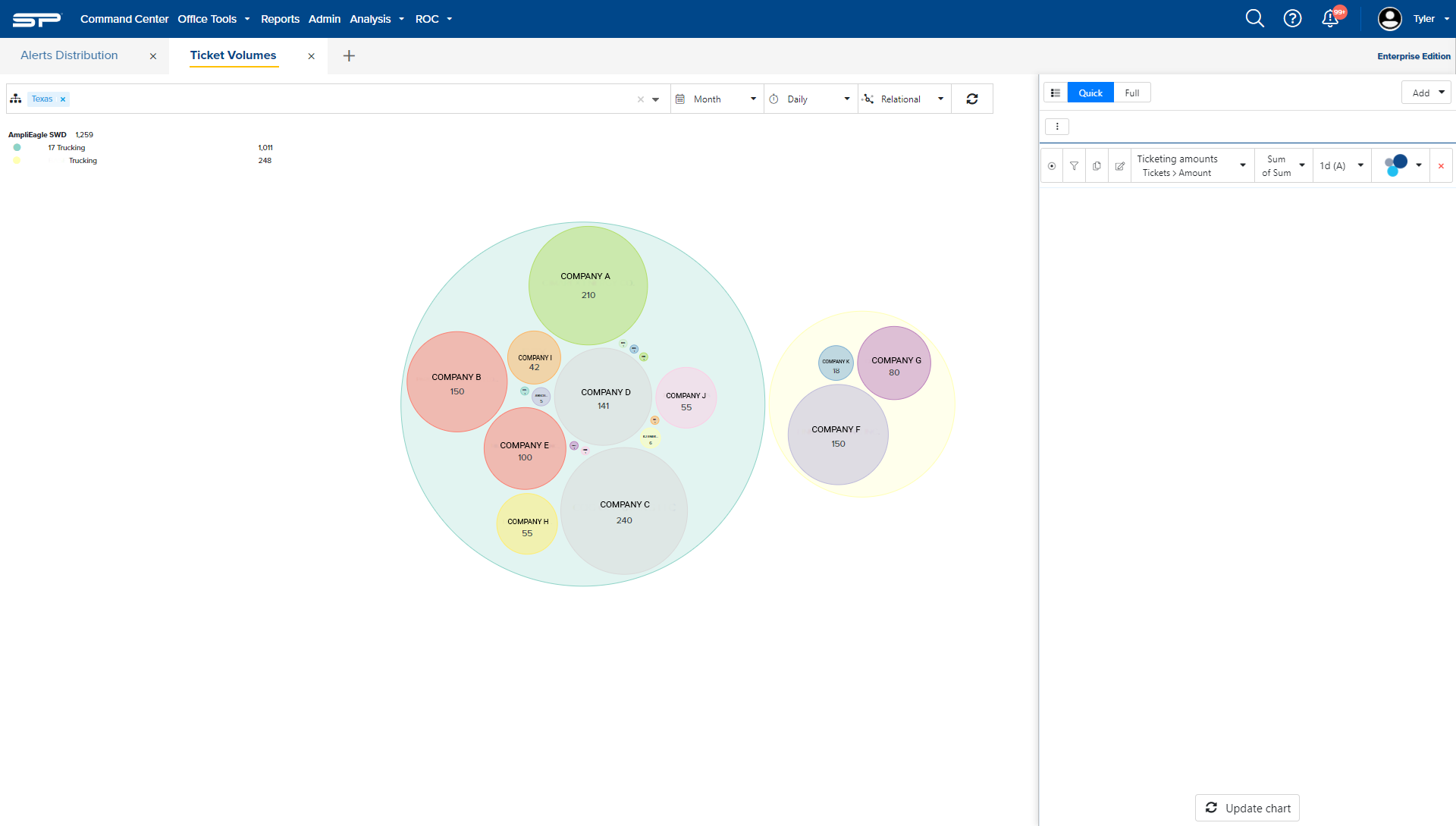Open the Add dropdown in side panel
The width and height of the screenshot is (1456, 826).
click(x=1426, y=93)
